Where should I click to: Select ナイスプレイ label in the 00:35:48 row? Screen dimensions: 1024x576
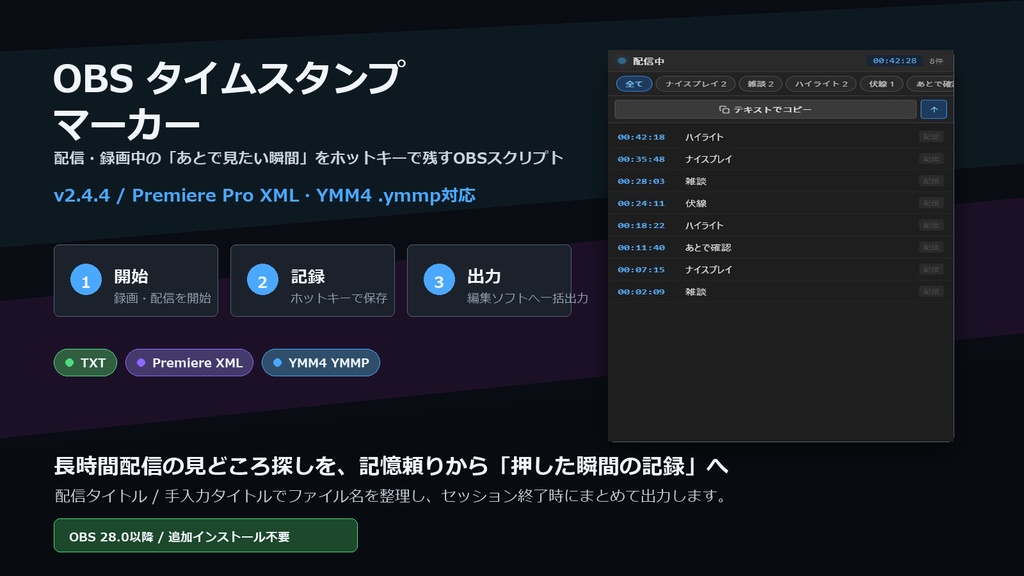click(x=709, y=159)
